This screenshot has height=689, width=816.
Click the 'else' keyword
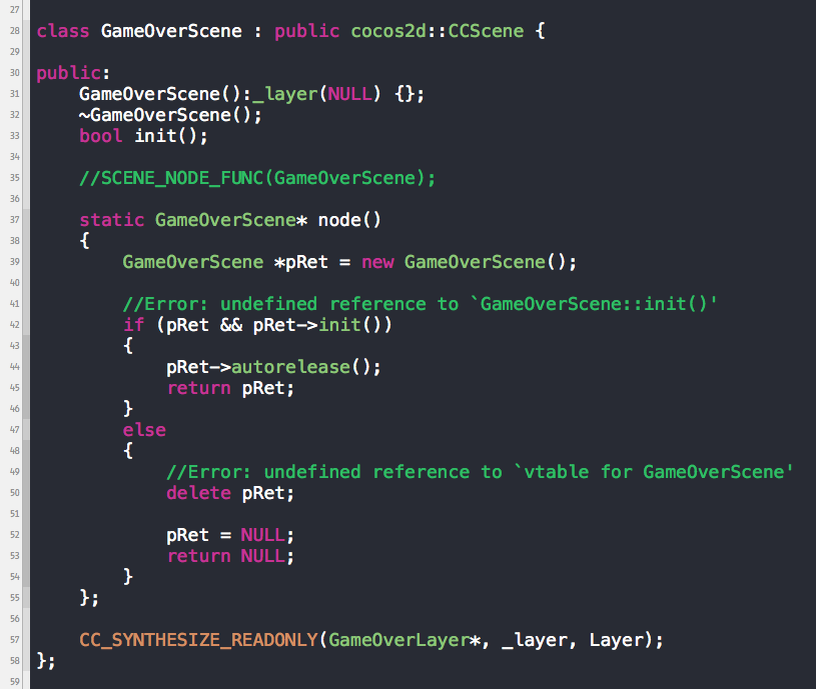pyautogui.click(x=144, y=430)
